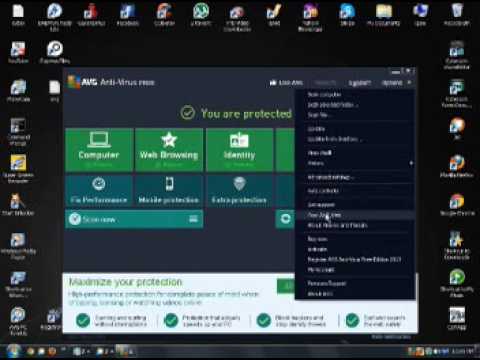Screen dimensions: 480x360
Task: Select Get support menu entry
Action: click(321, 205)
